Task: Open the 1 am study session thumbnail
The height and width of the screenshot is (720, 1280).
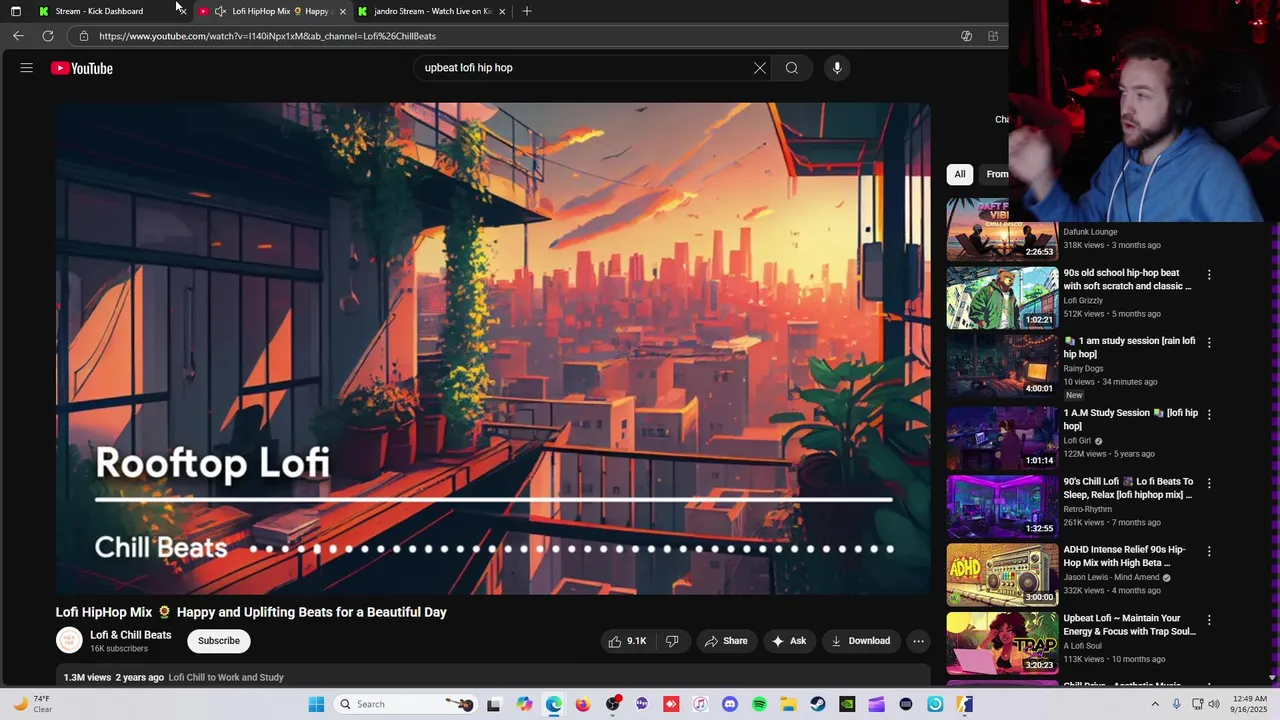Action: point(1002,366)
